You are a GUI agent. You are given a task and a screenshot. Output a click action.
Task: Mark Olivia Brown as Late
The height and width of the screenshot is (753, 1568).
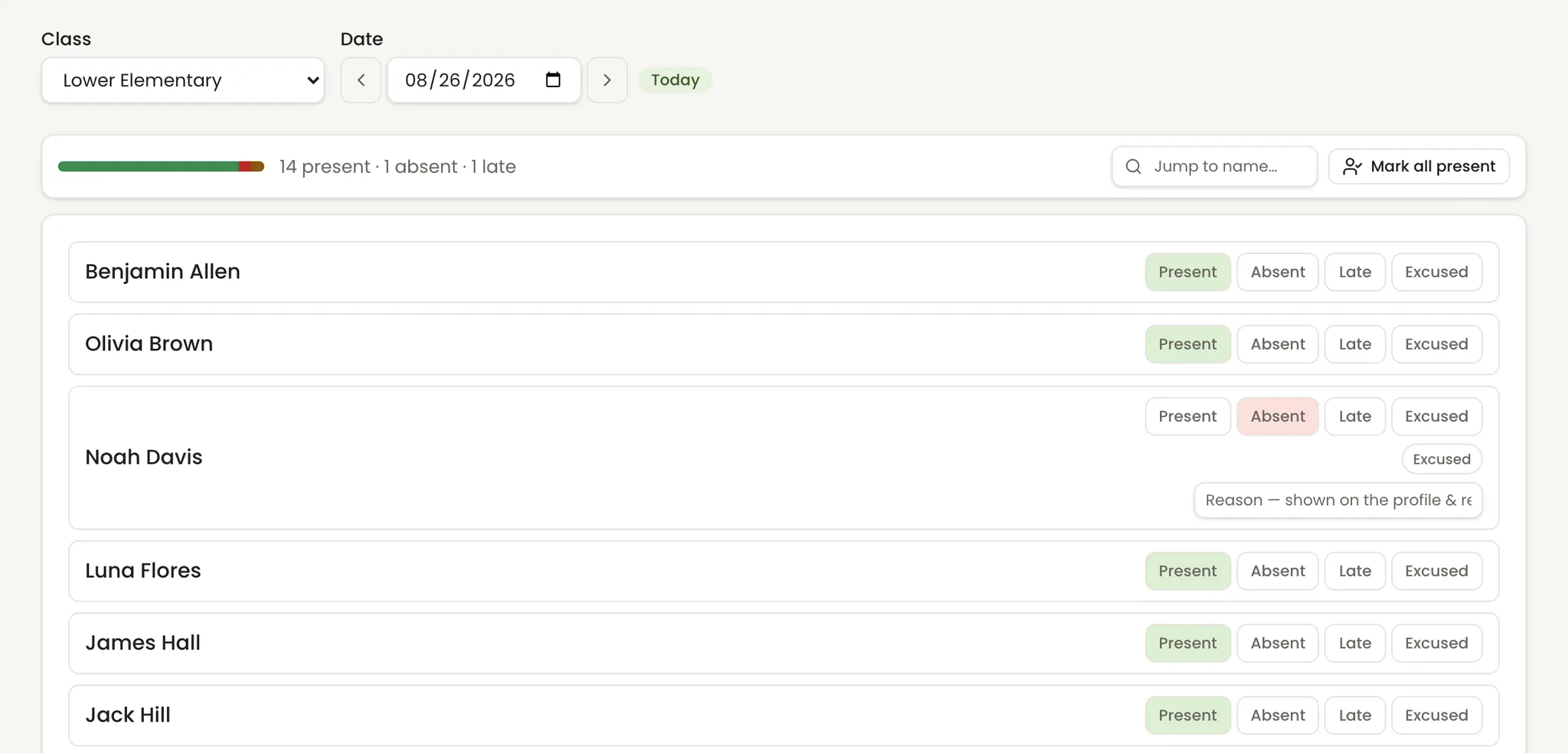tap(1354, 344)
